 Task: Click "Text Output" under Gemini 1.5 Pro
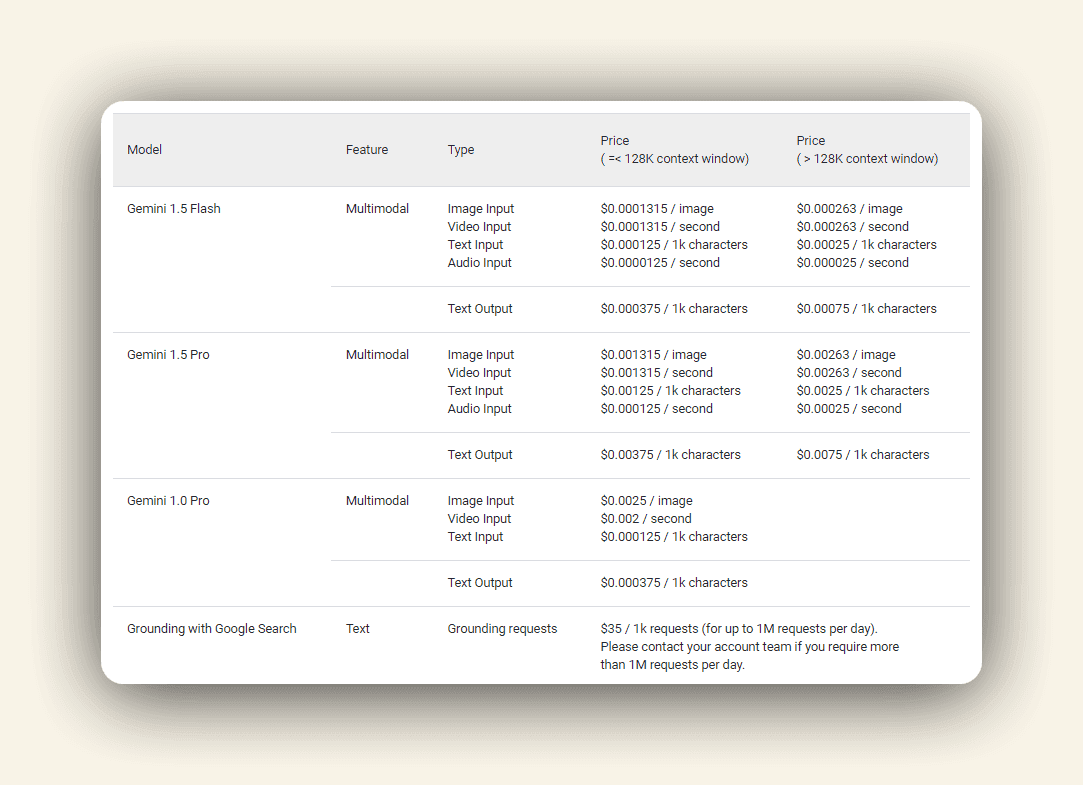tap(480, 455)
